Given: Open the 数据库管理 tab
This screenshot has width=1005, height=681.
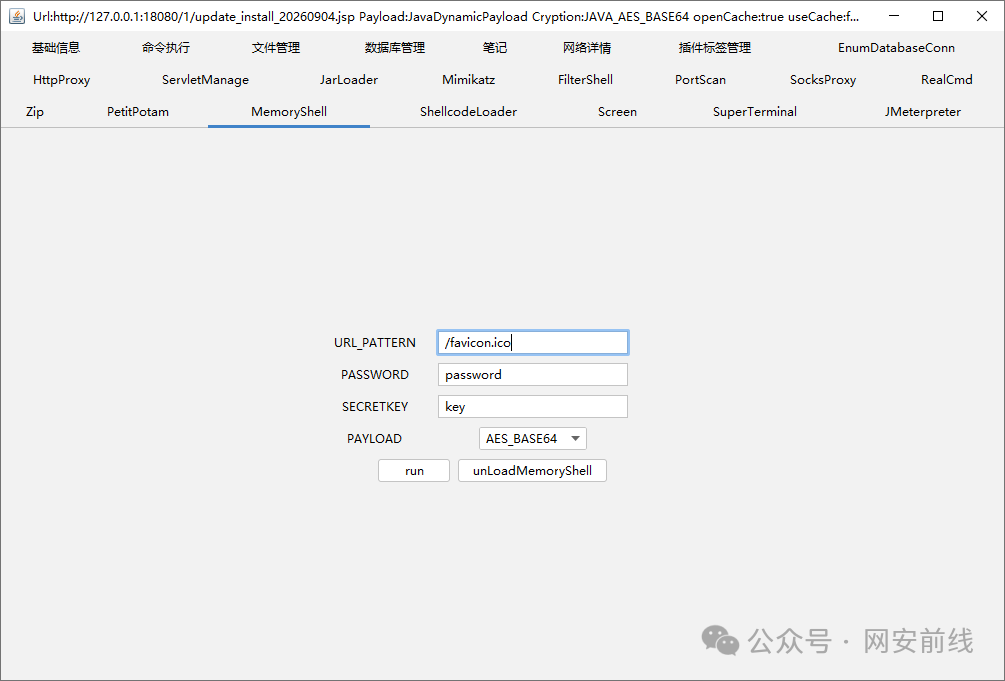Looking at the screenshot, I should click(x=395, y=47).
